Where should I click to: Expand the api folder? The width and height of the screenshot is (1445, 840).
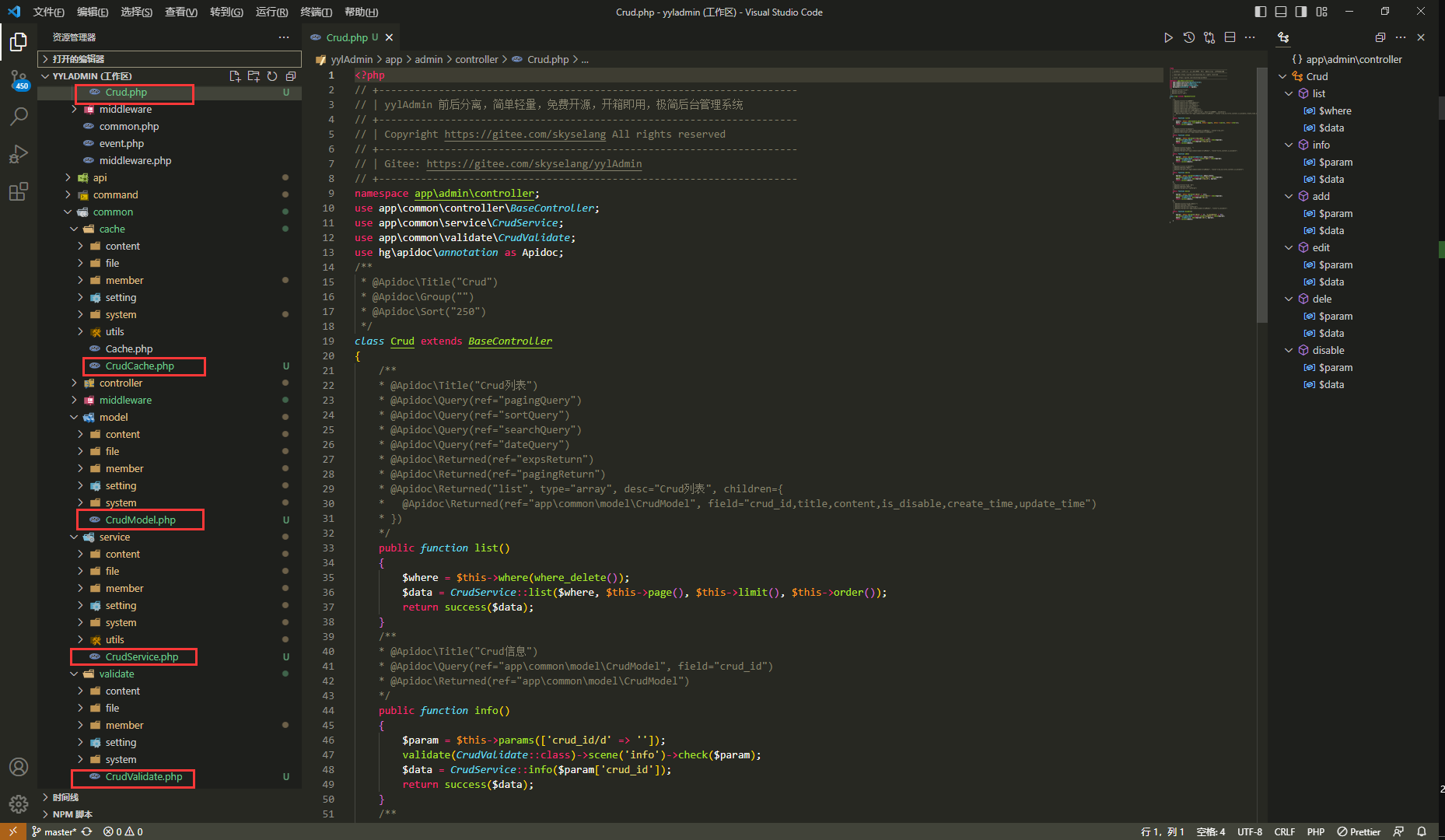pos(100,178)
